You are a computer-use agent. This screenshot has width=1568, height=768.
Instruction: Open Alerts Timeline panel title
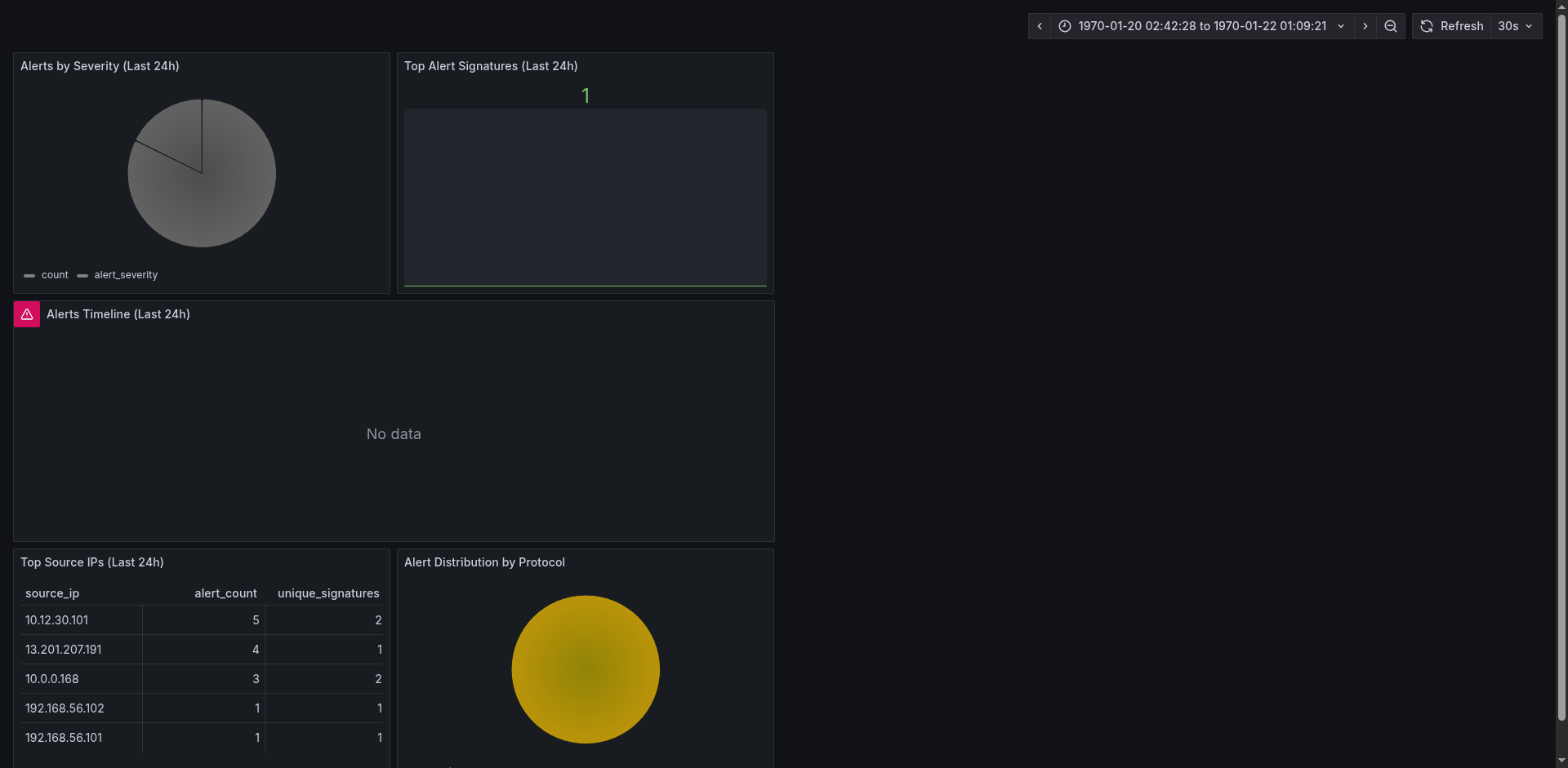pyautogui.click(x=118, y=314)
